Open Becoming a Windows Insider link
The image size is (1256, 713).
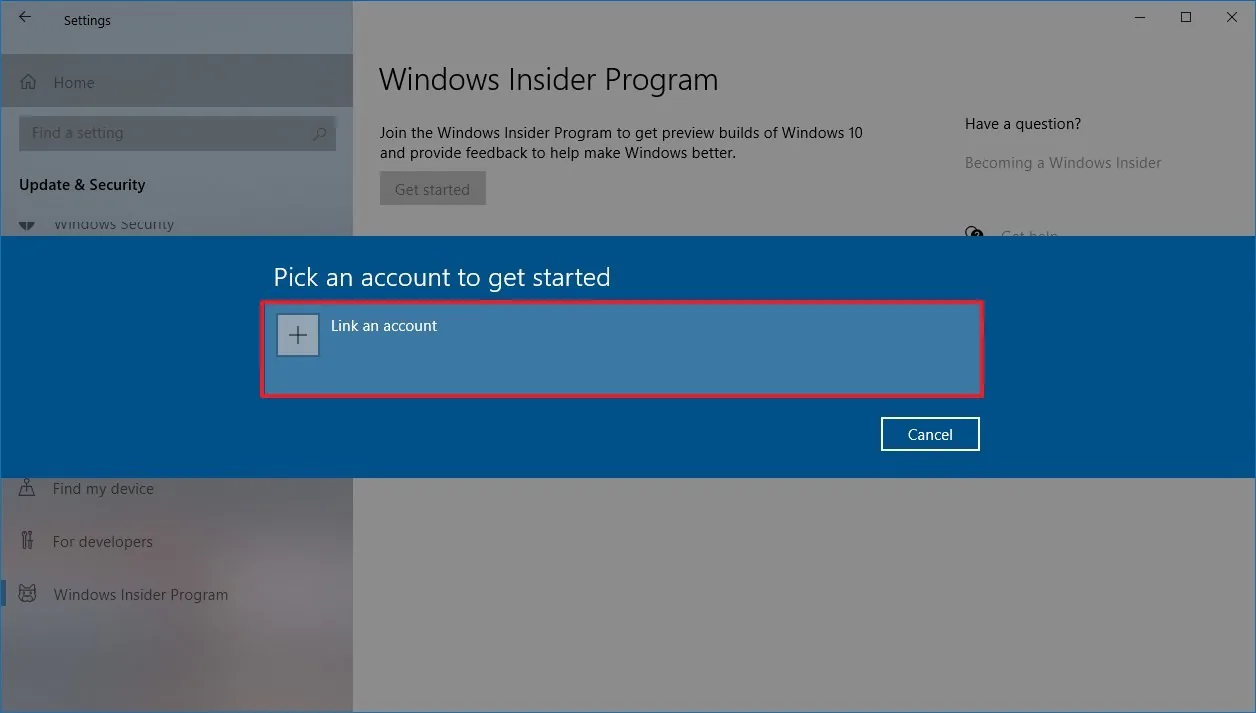[x=1063, y=163]
